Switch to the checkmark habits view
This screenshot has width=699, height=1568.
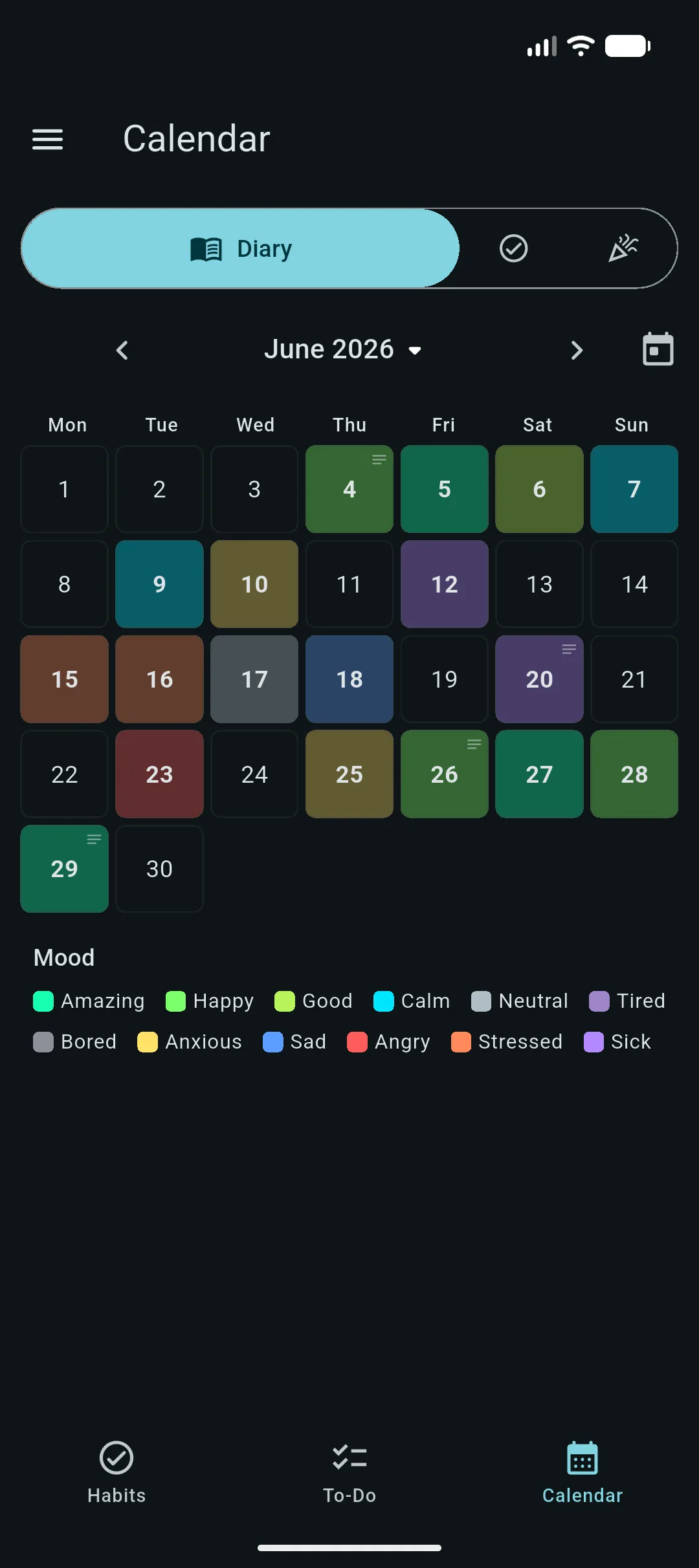(514, 248)
